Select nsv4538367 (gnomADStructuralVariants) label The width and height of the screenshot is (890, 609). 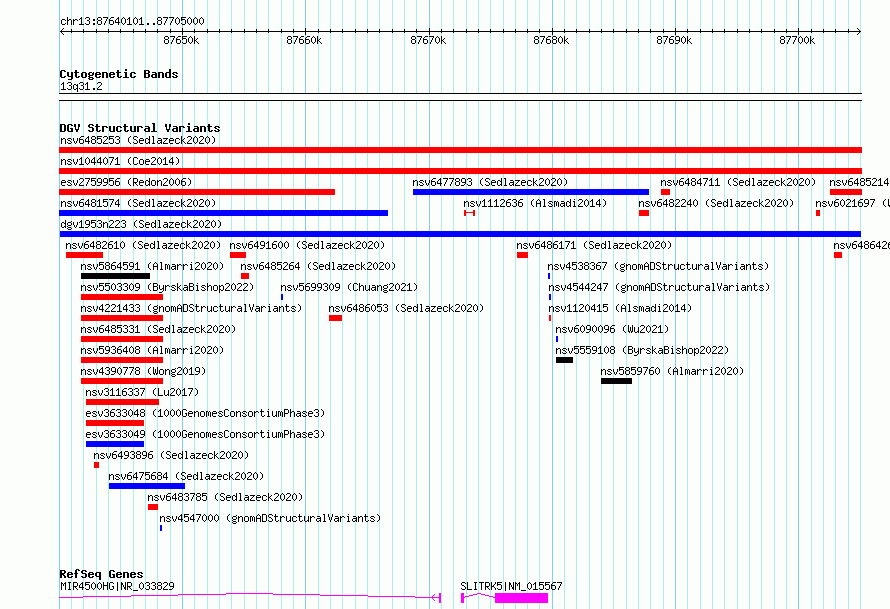click(658, 266)
